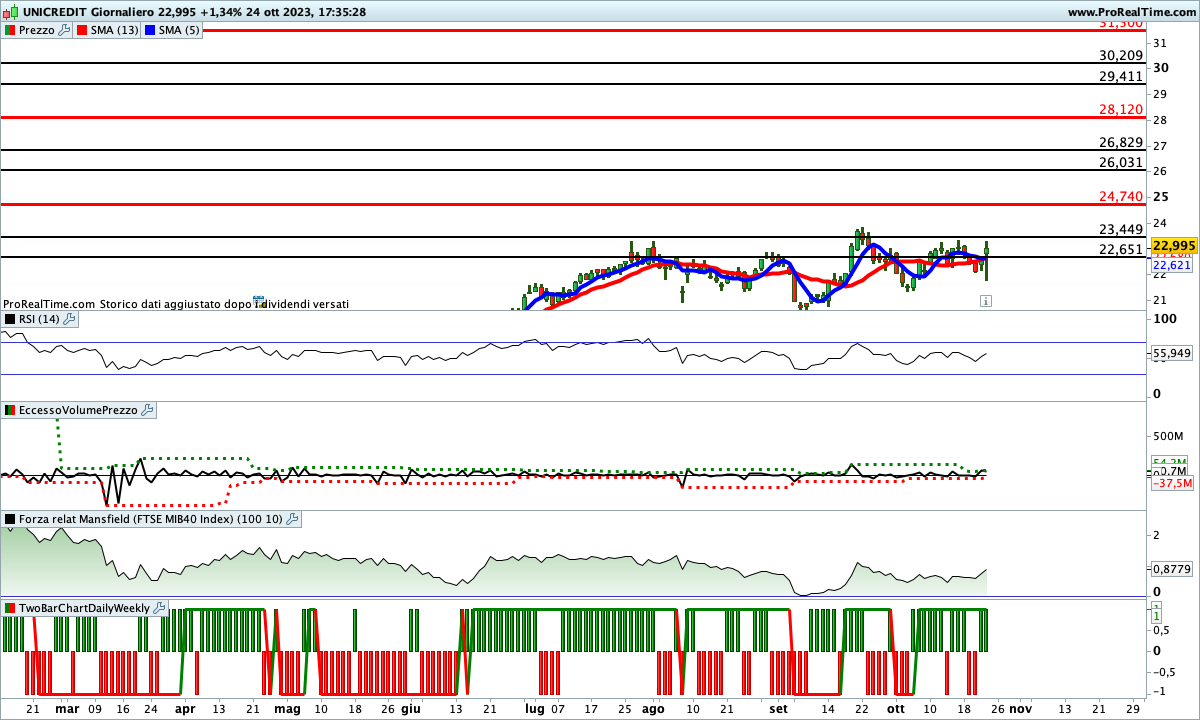Screen dimensions: 1200x720
Task: Select the SMA (13) indicator label
Action: tap(113, 30)
